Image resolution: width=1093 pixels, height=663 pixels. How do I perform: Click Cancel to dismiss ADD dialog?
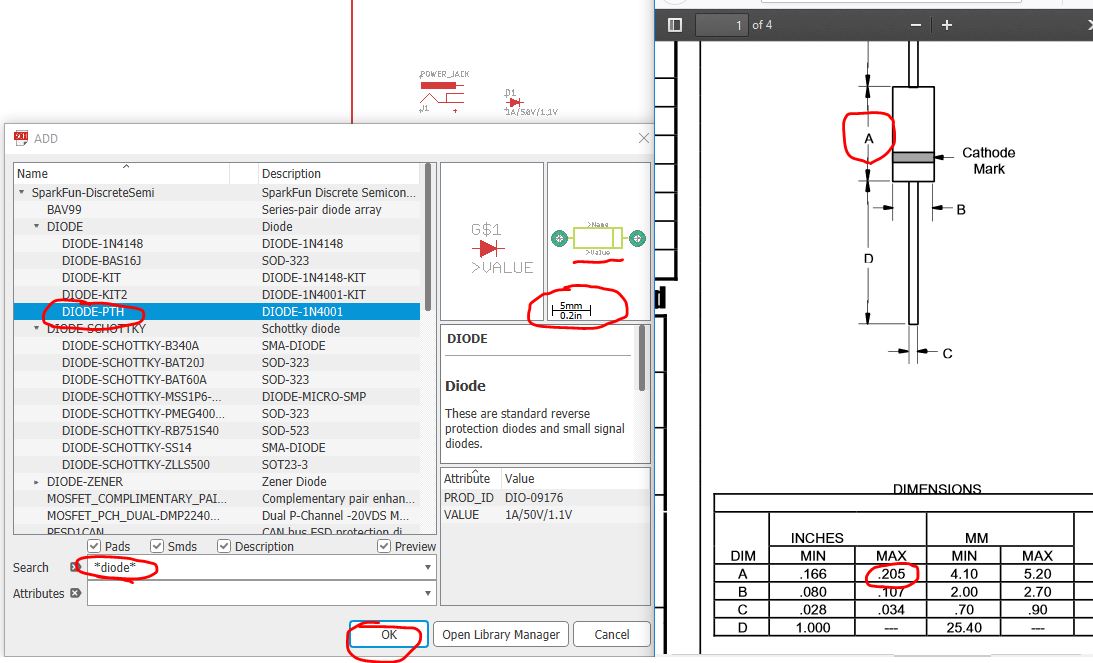pos(611,635)
